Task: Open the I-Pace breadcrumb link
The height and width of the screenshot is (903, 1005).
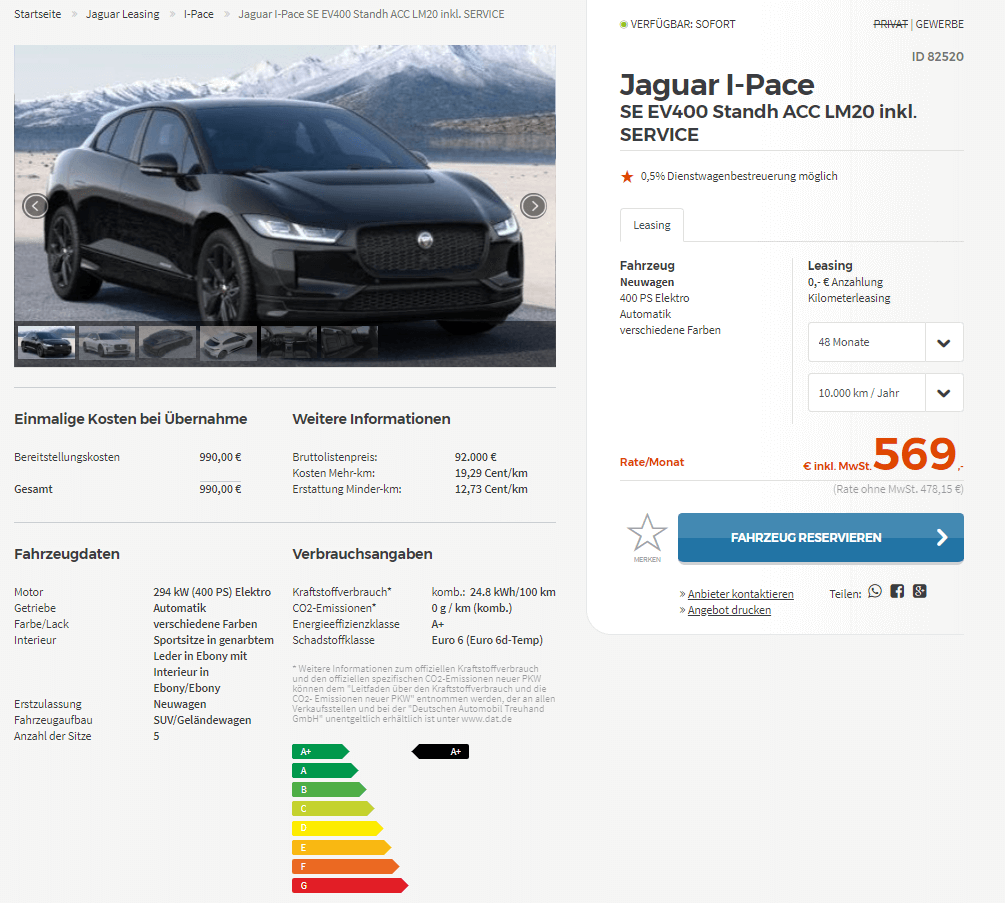Action: [199, 14]
